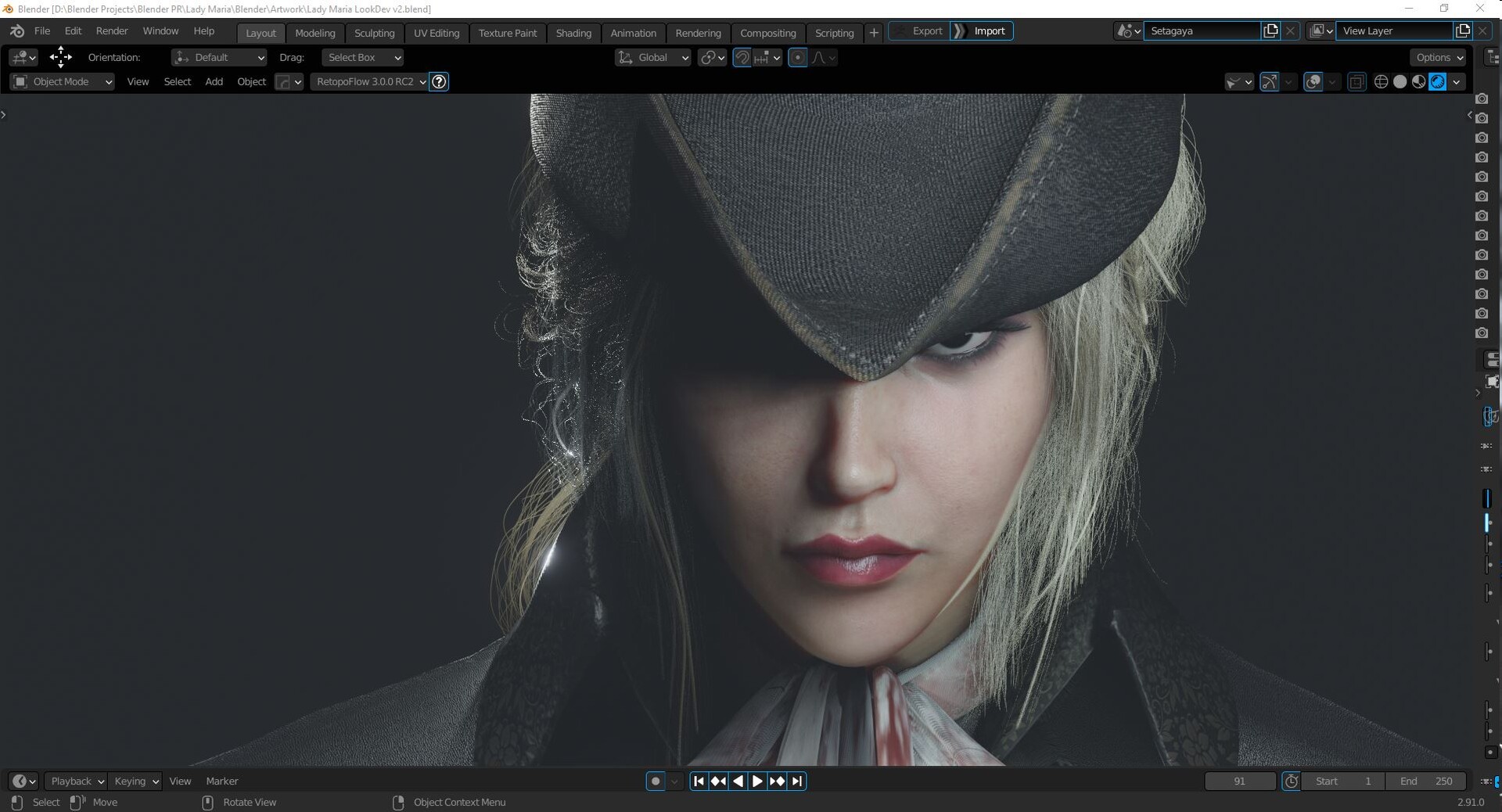The width and height of the screenshot is (1502, 812).
Task: Open object types visibility dropdown
Action: tap(1239, 81)
